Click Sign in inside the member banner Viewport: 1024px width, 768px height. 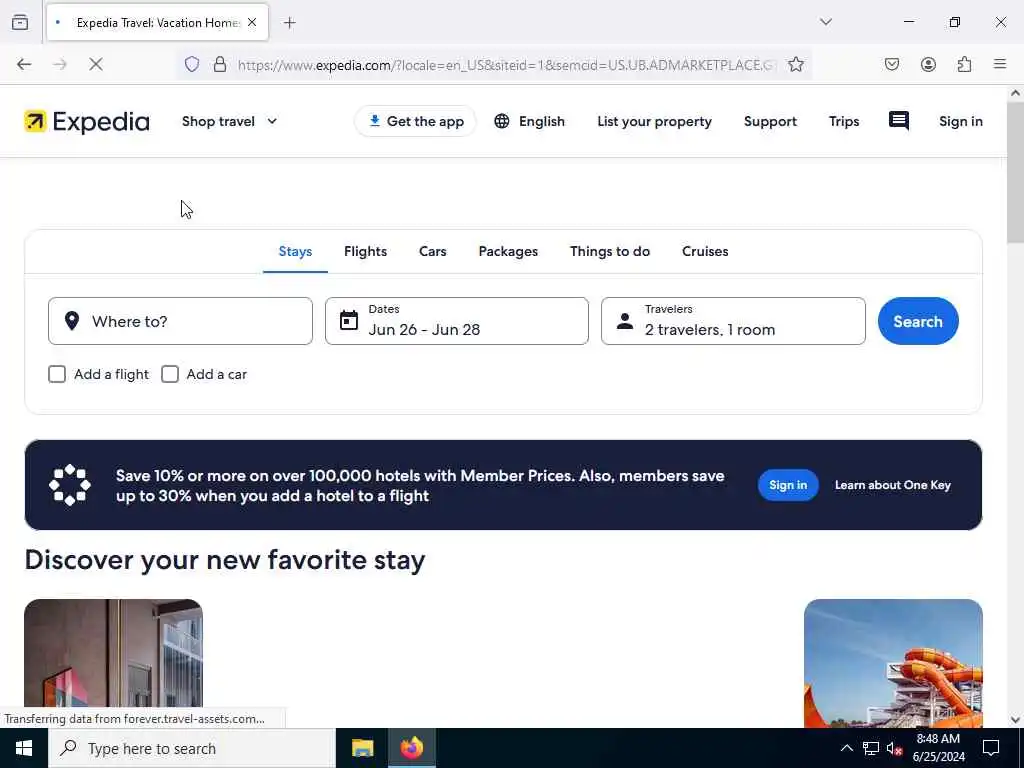point(788,485)
